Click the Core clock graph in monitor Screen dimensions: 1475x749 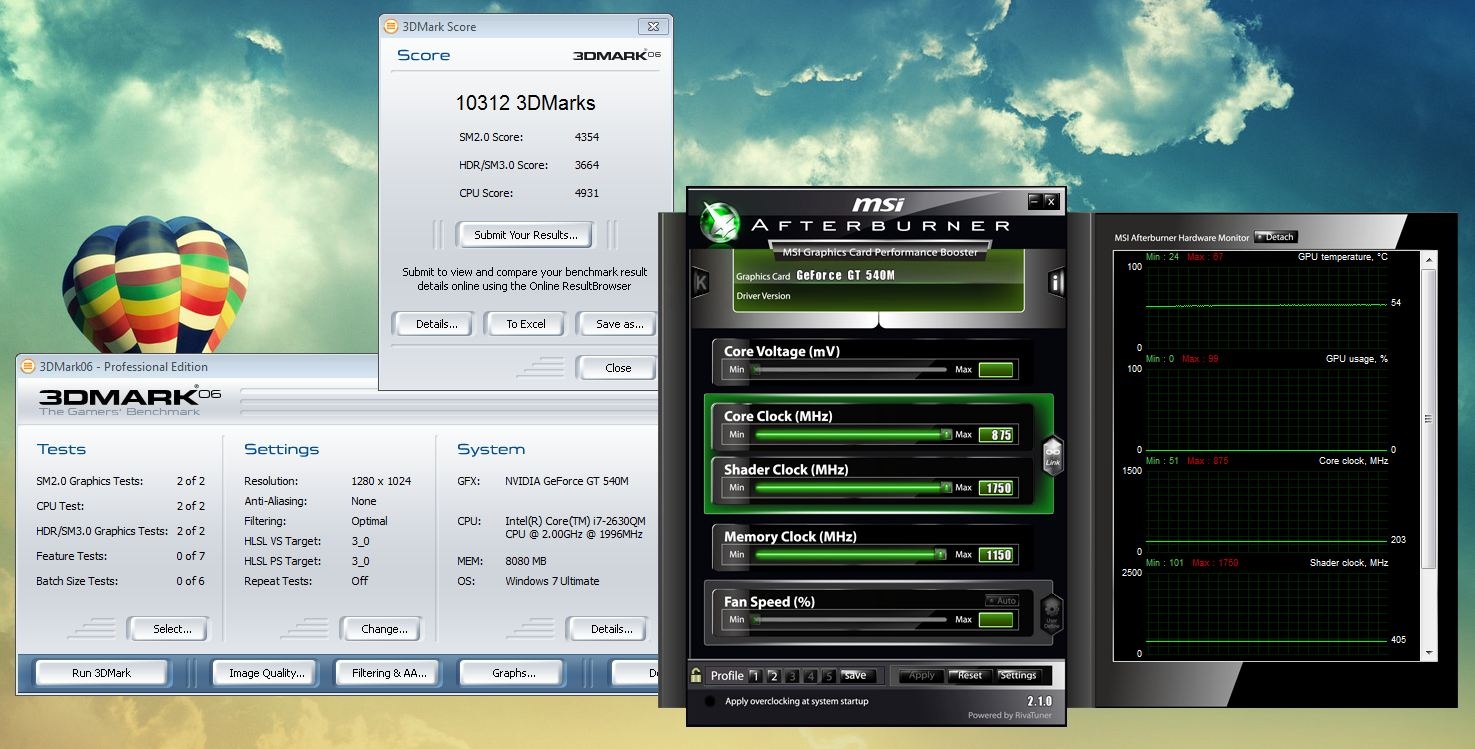(x=1266, y=511)
